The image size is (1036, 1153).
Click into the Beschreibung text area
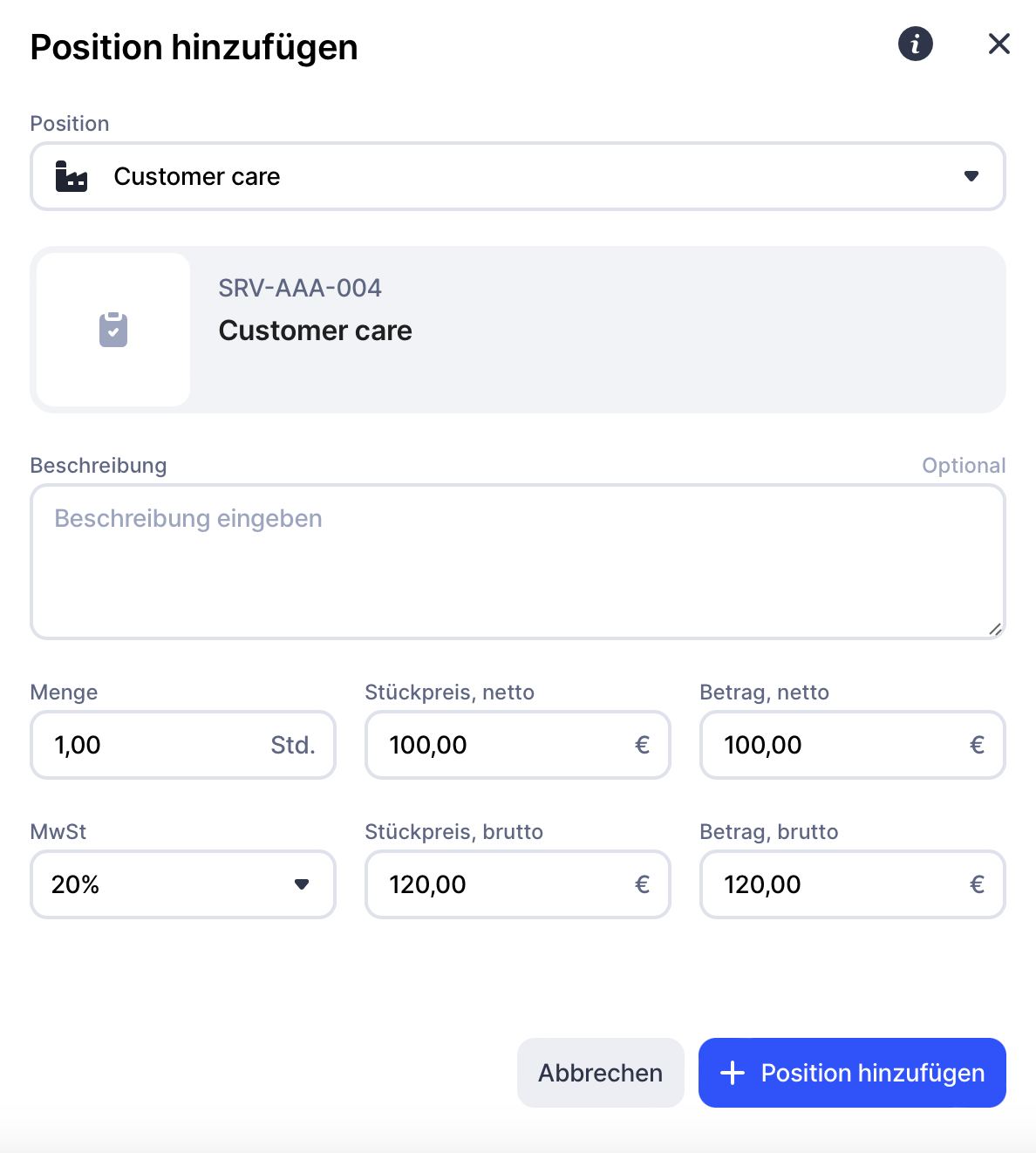pyautogui.click(x=517, y=562)
